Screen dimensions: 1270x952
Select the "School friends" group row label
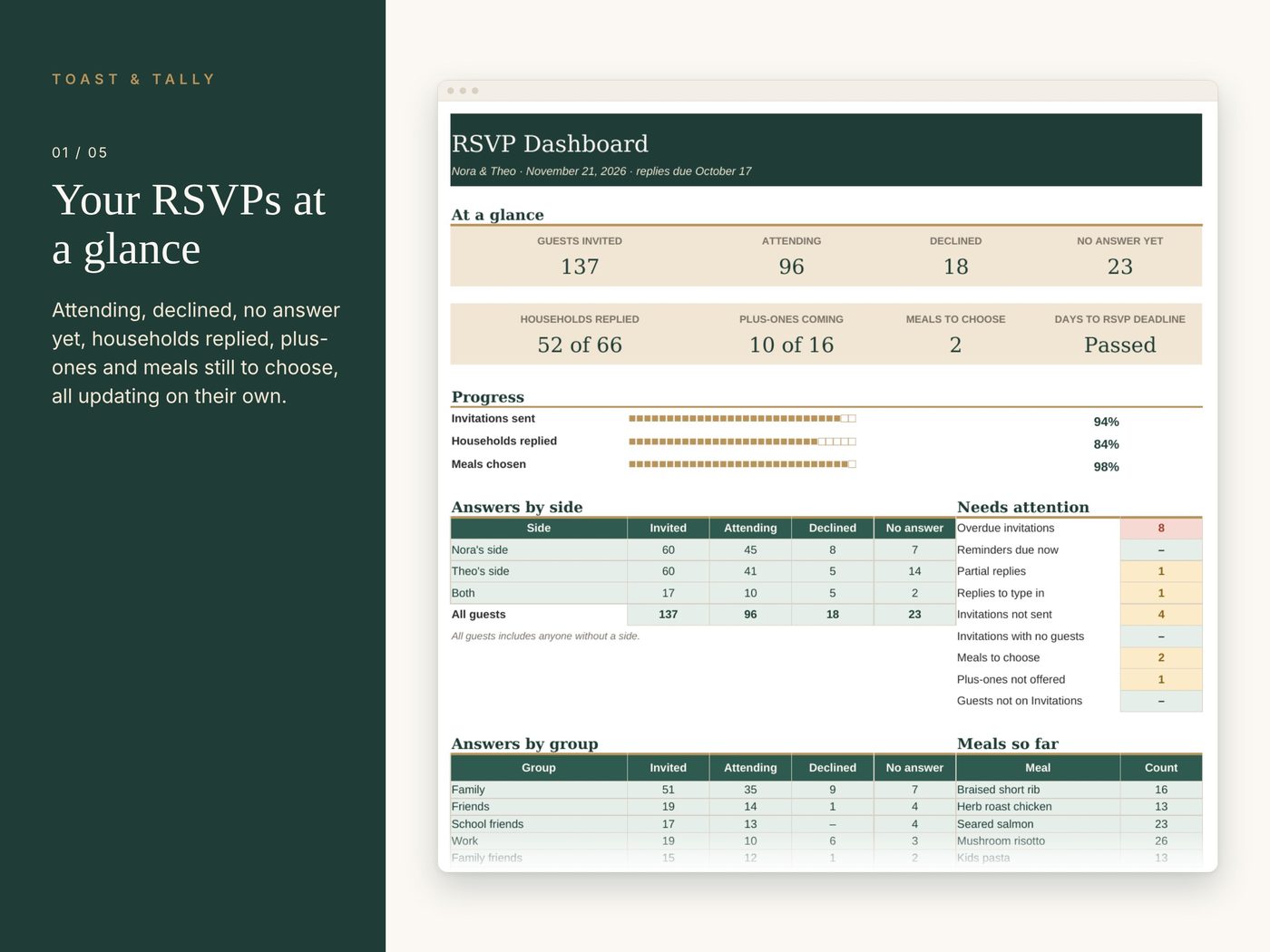tap(488, 825)
